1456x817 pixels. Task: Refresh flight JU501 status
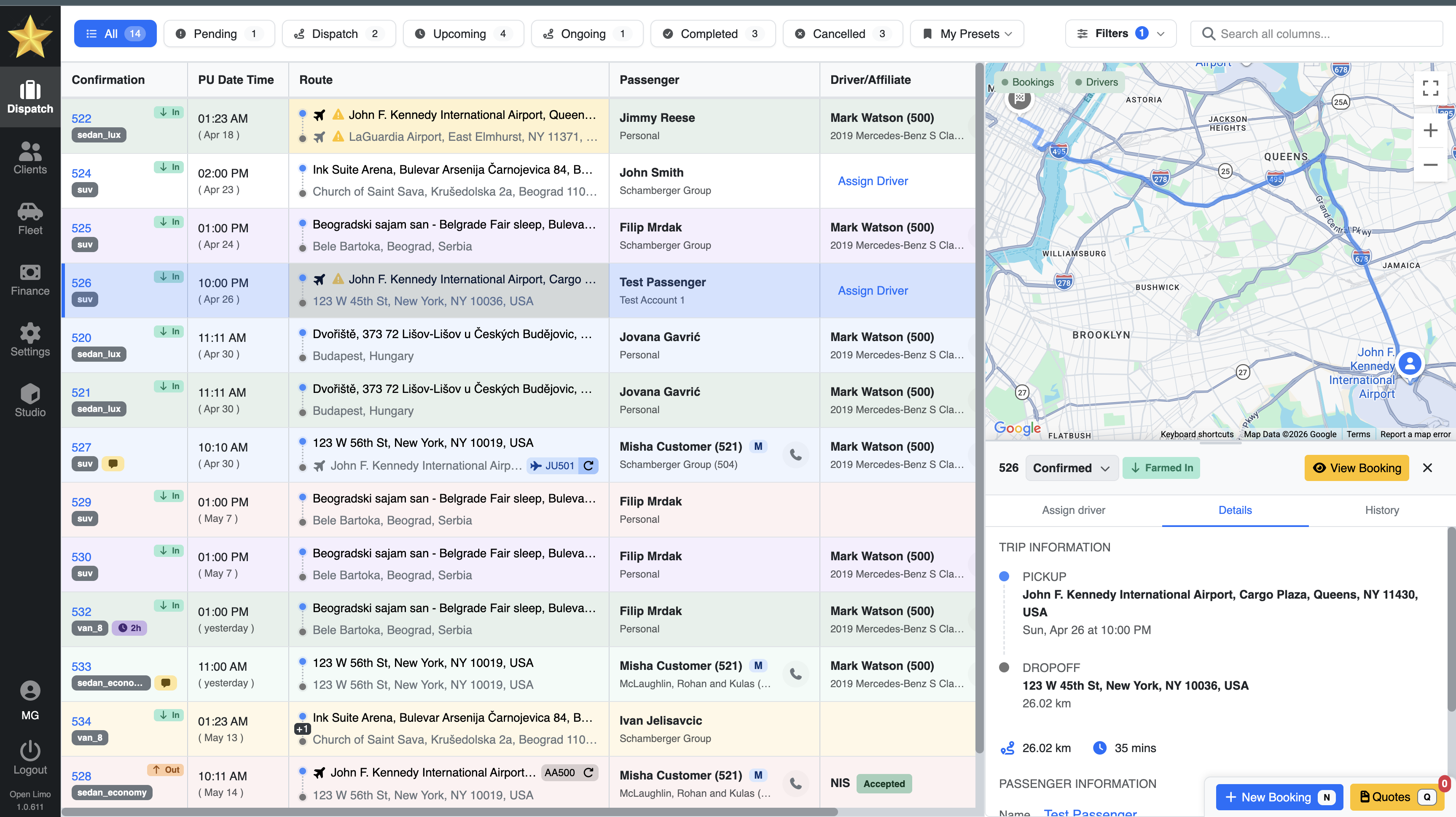(x=588, y=465)
